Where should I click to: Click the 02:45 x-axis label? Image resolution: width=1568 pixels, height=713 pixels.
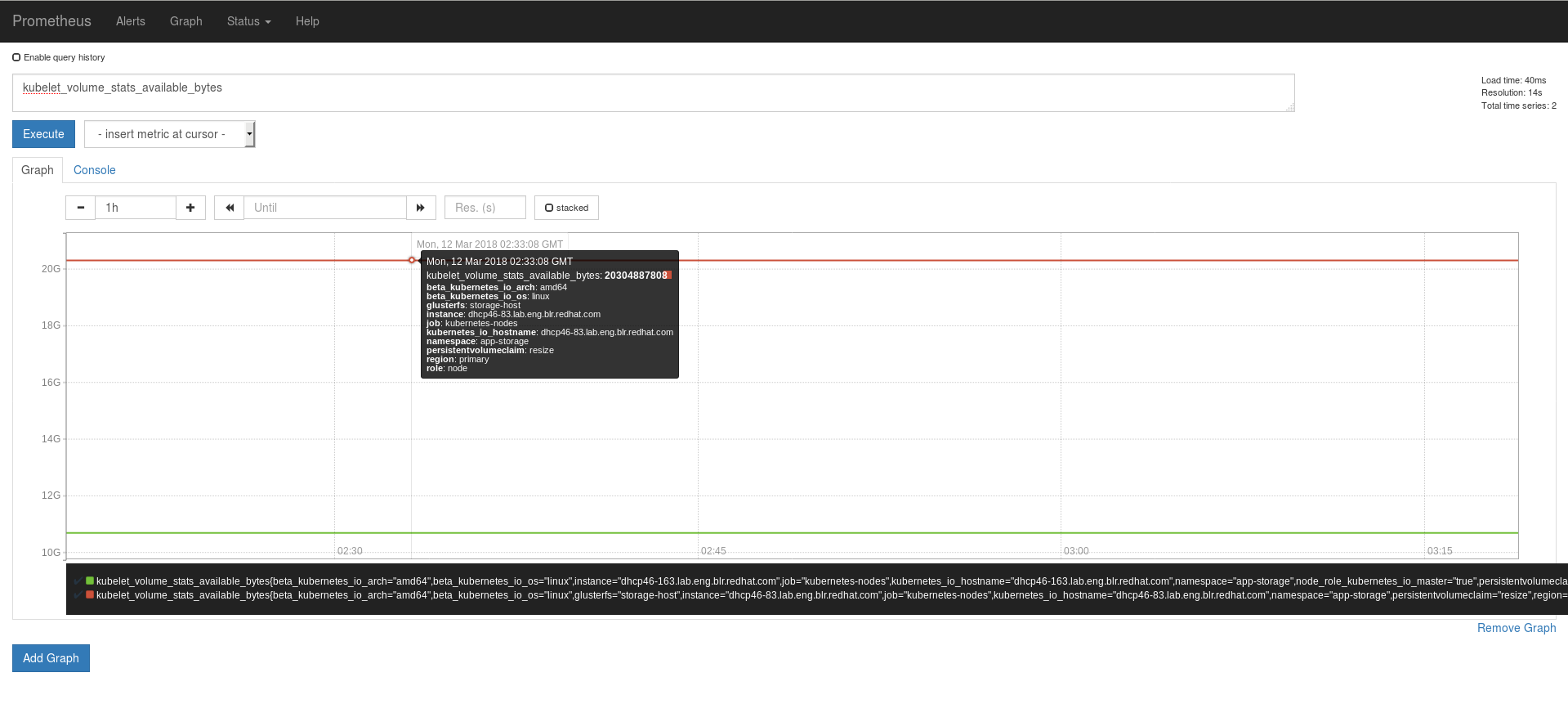pos(713,551)
